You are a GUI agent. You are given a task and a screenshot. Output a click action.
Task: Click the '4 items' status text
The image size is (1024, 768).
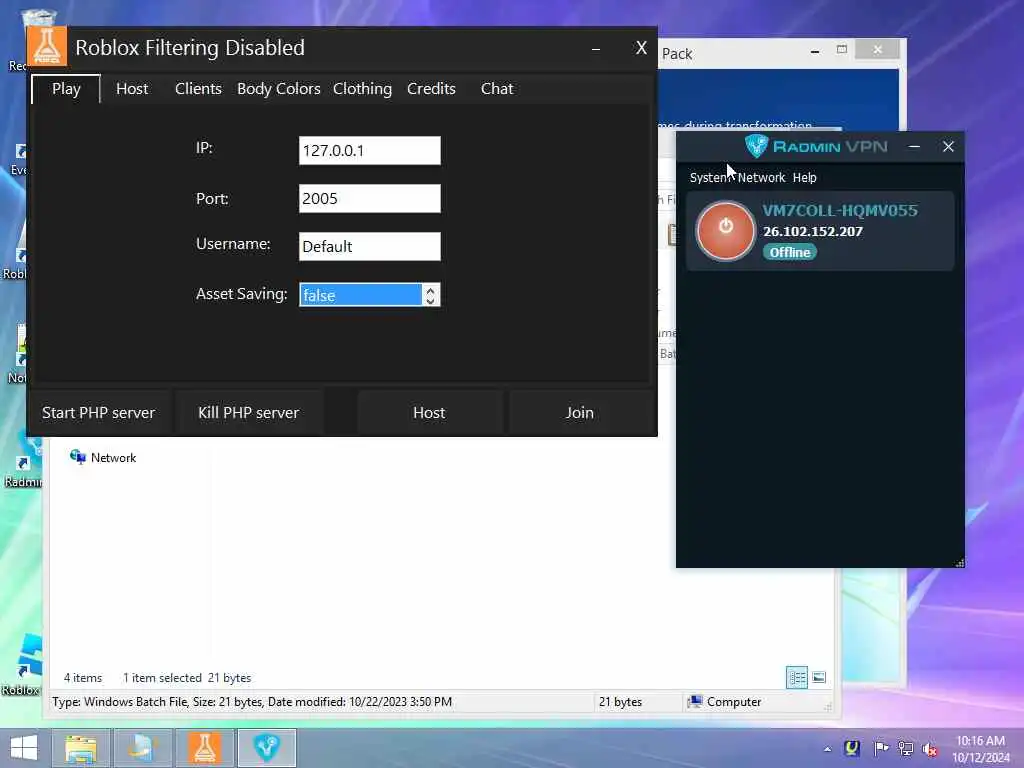[x=83, y=678]
